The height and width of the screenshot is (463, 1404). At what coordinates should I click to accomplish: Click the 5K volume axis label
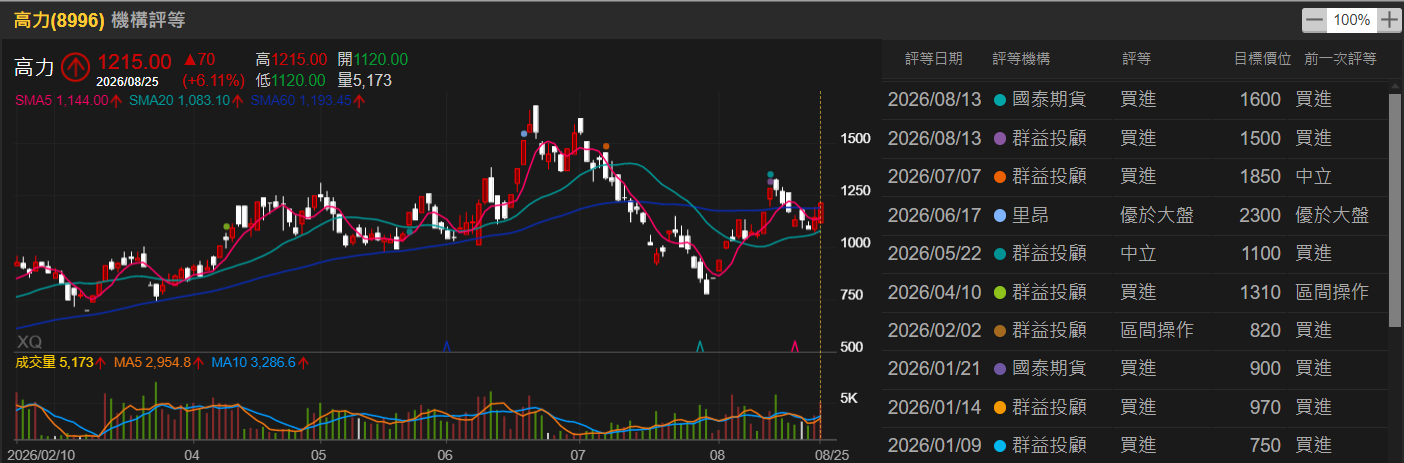(x=848, y=398)
